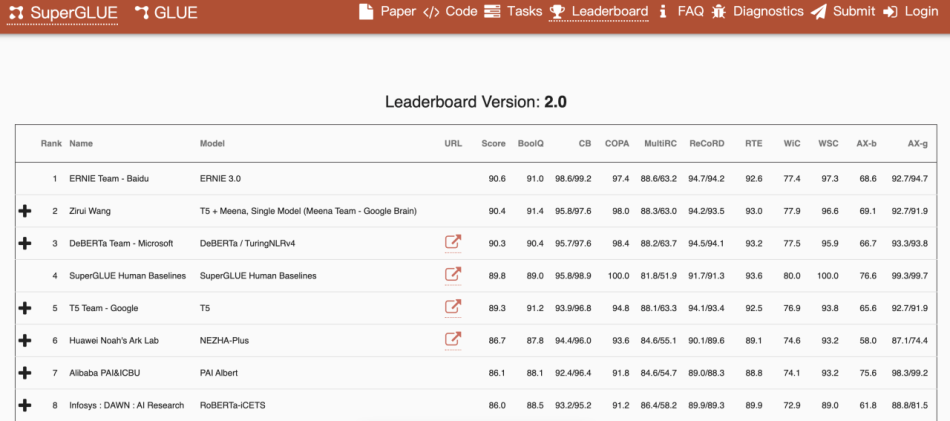Expand the DeBERTa Team - Microsoft row
This screenshot has width=950, height=421.
[x=25, y=243]
